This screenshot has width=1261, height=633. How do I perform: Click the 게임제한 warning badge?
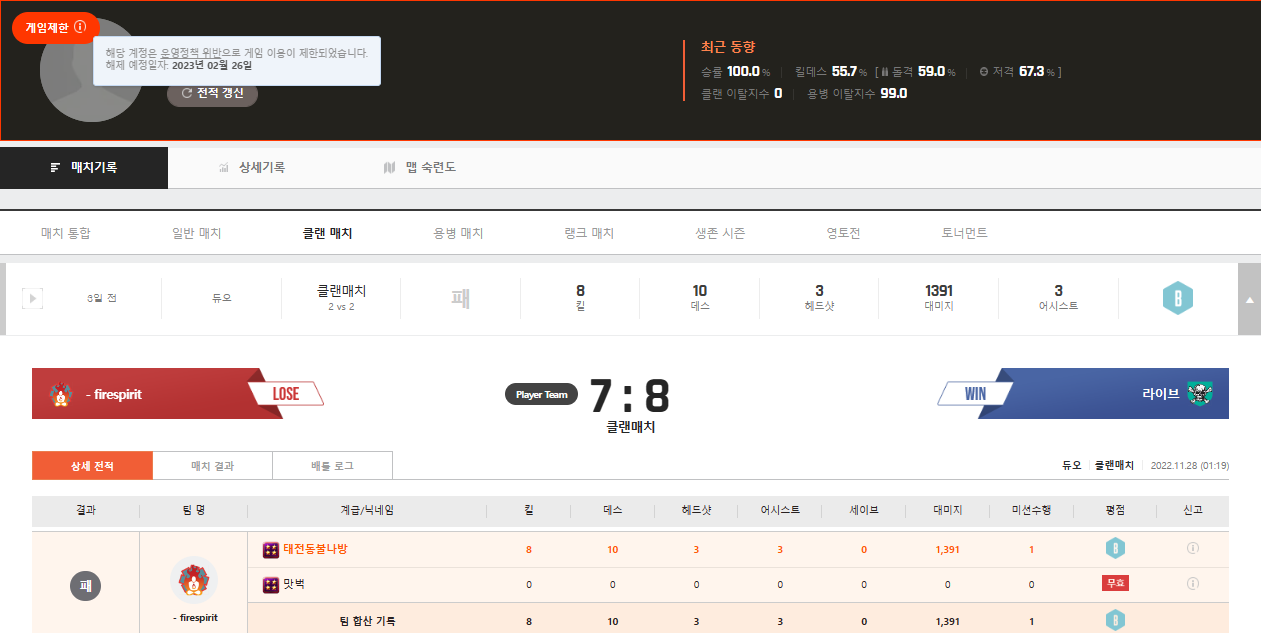55,27
